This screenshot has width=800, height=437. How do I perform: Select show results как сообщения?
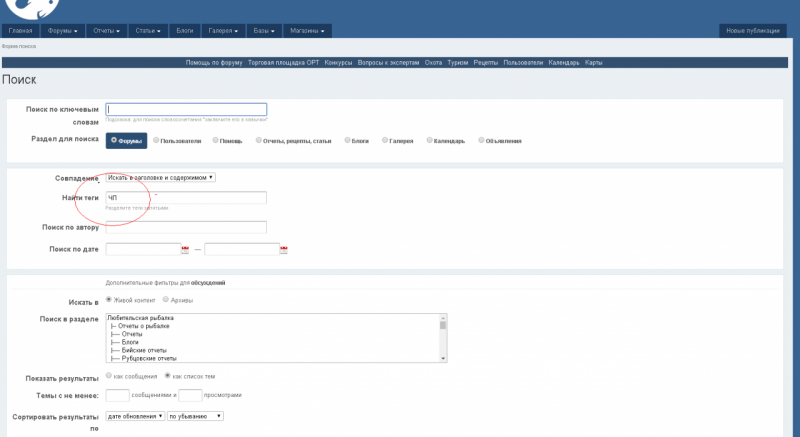[x=109, y=376]
